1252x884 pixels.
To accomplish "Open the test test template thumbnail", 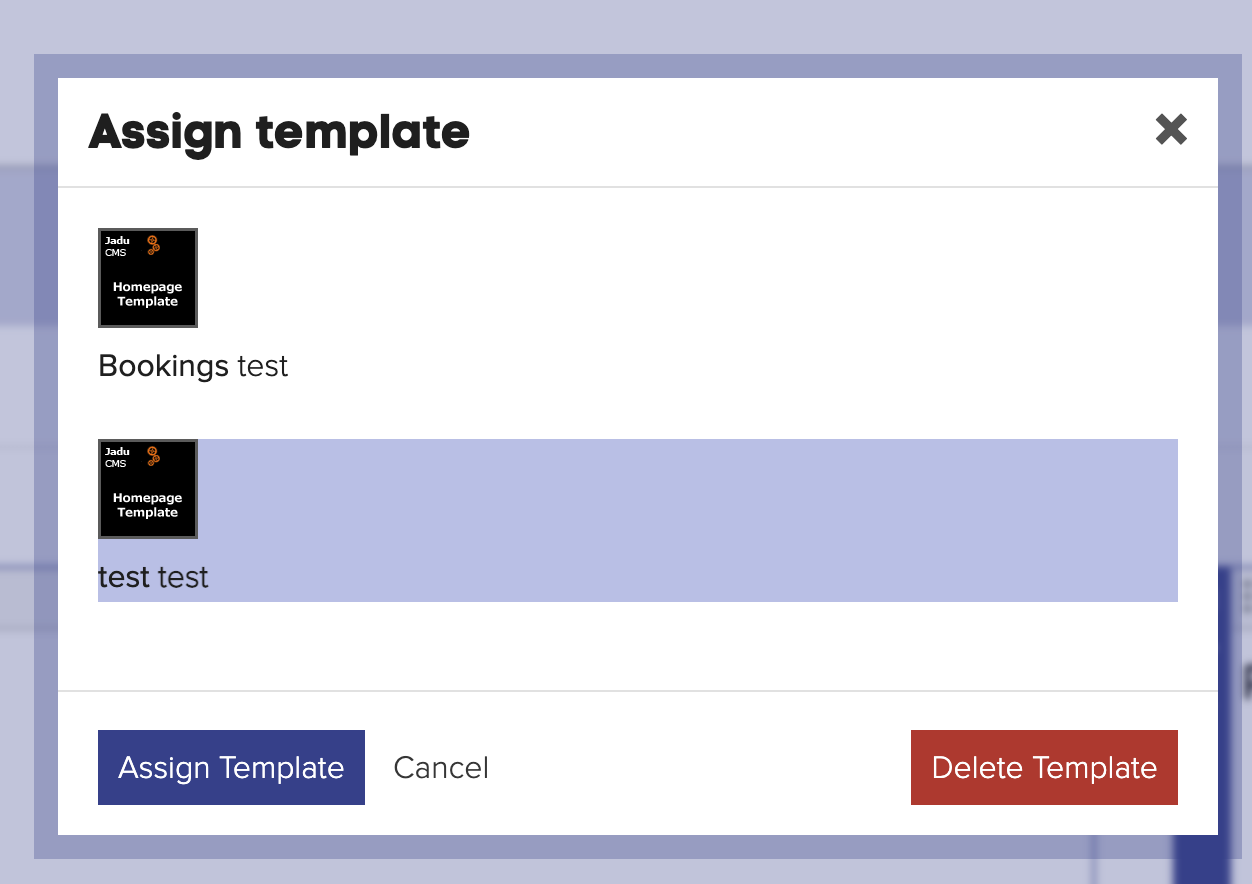I will (x=147, y=489).
